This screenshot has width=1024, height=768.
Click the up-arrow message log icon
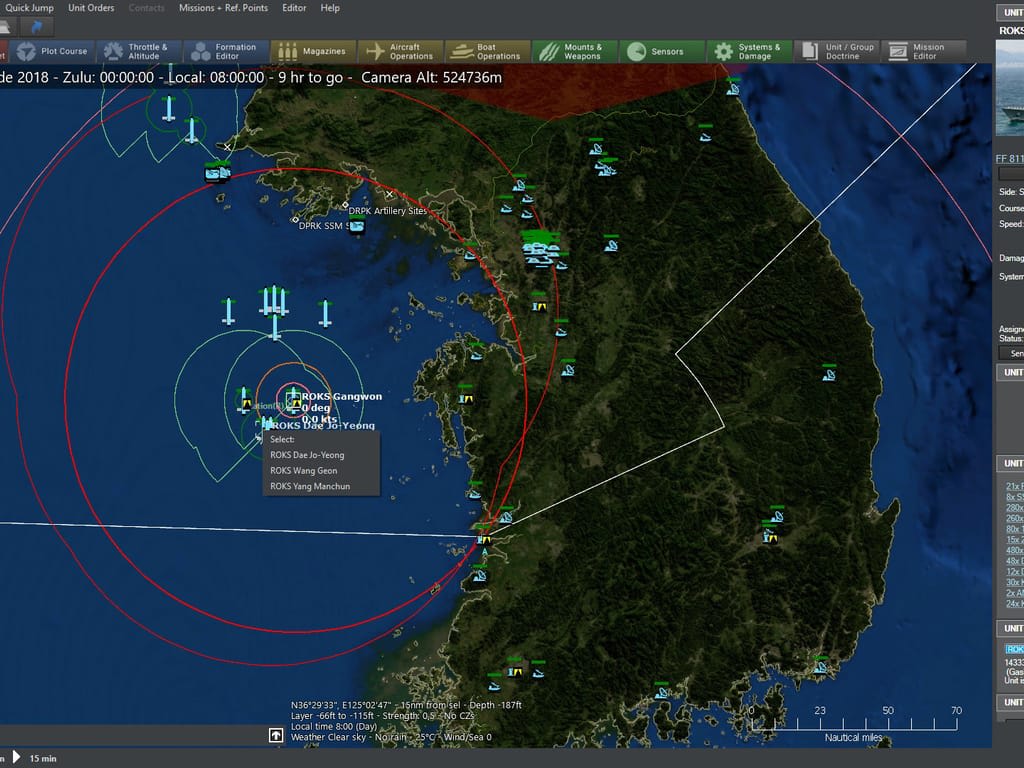(x=276, y=735)
